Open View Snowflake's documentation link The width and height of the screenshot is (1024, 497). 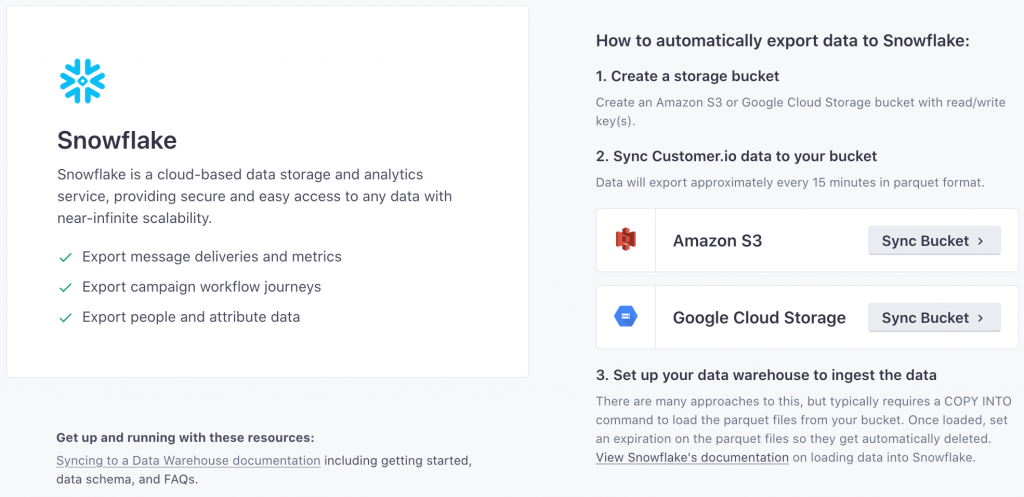click(692, 457)
